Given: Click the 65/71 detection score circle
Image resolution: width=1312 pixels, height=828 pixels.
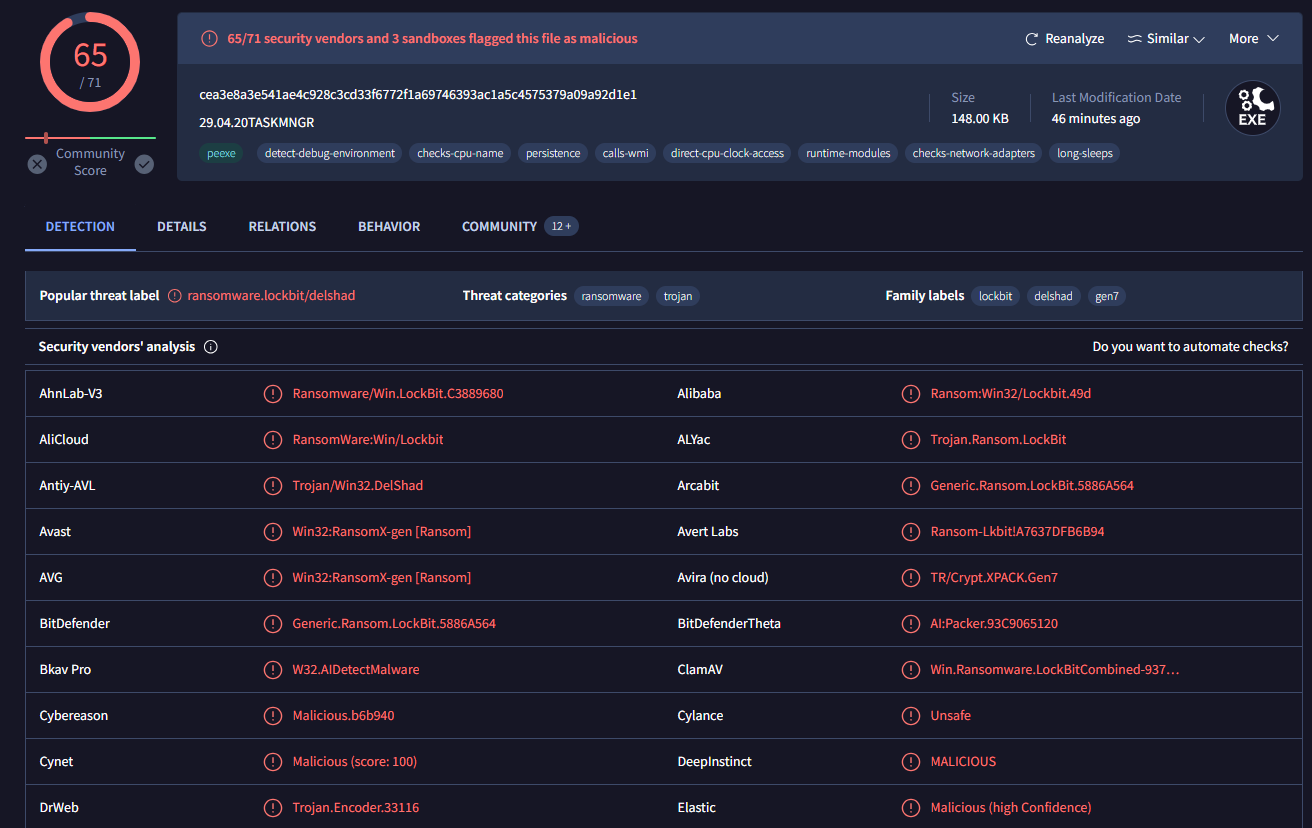Looking at the screenshot, I should point(90,62).
